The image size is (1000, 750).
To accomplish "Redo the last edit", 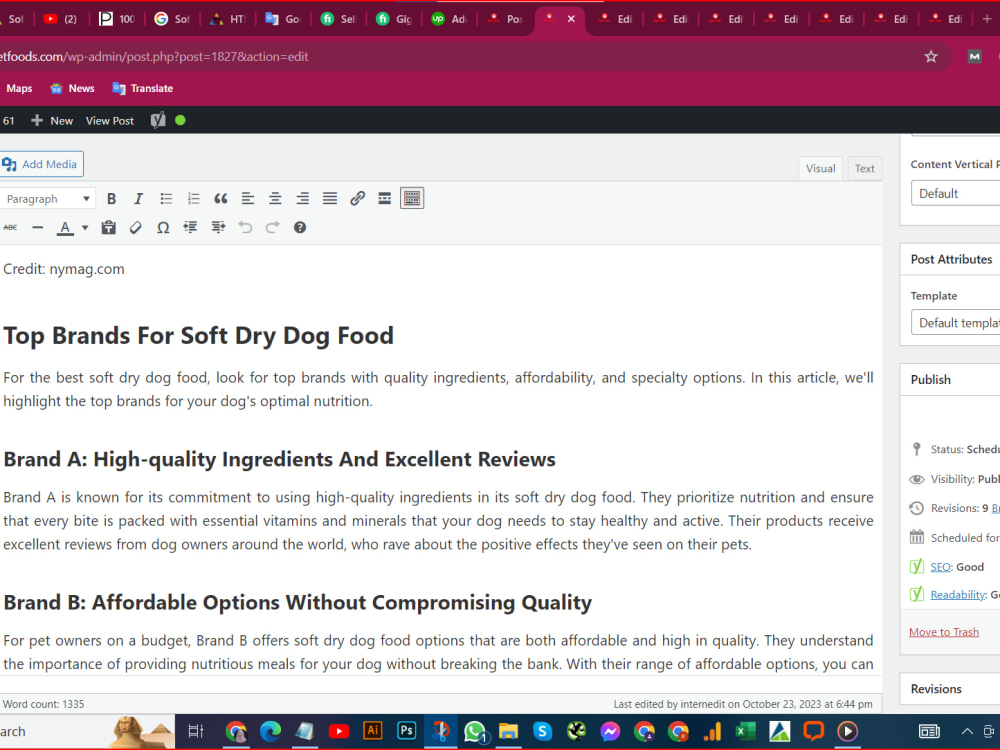I will click(x=273, y=227).
